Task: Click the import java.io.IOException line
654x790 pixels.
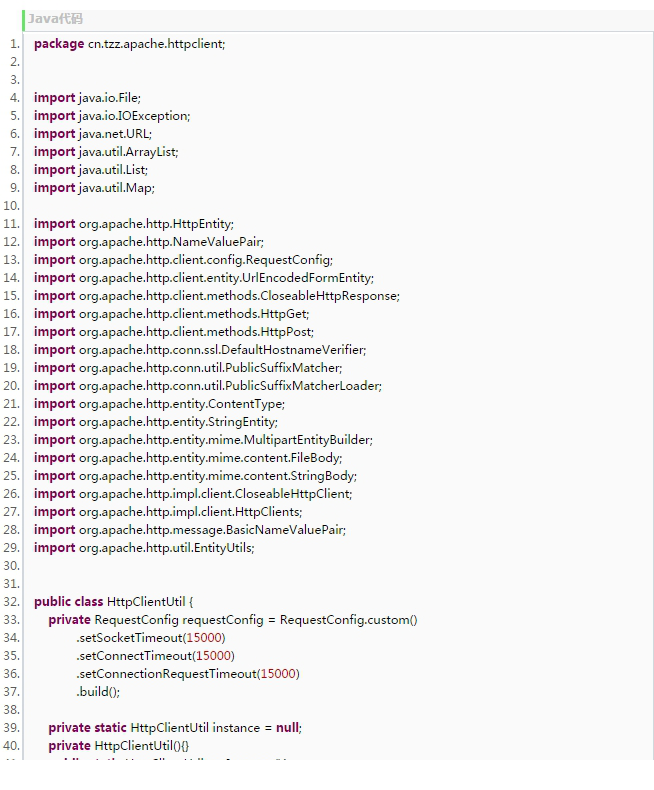Action: click(x=112, y=116)
